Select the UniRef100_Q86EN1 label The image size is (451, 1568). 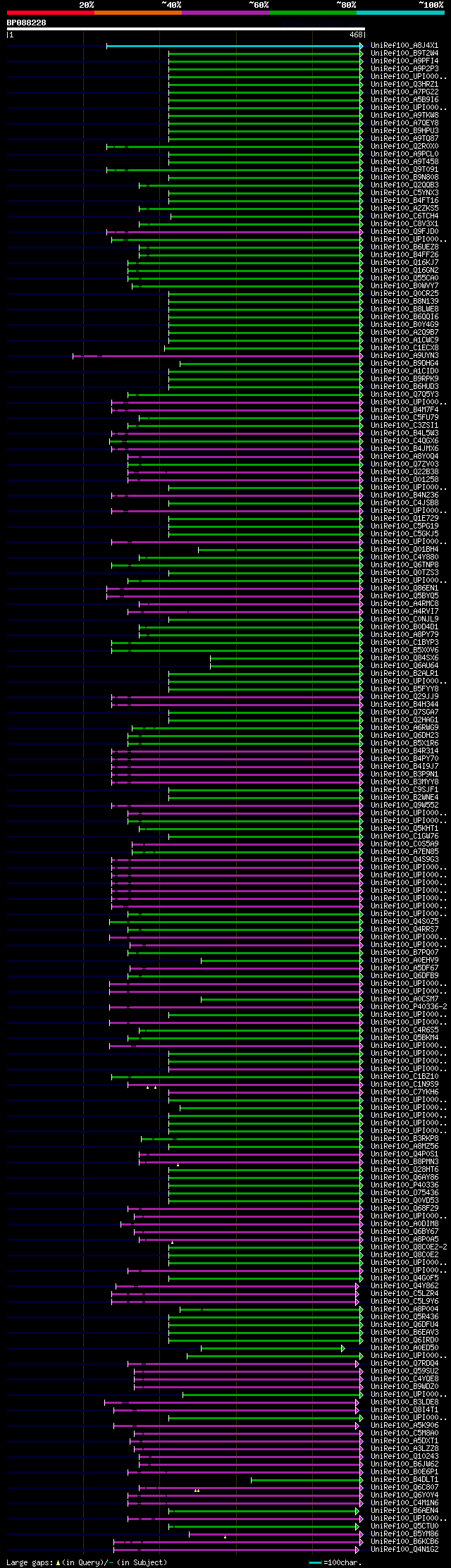(404, 588)
